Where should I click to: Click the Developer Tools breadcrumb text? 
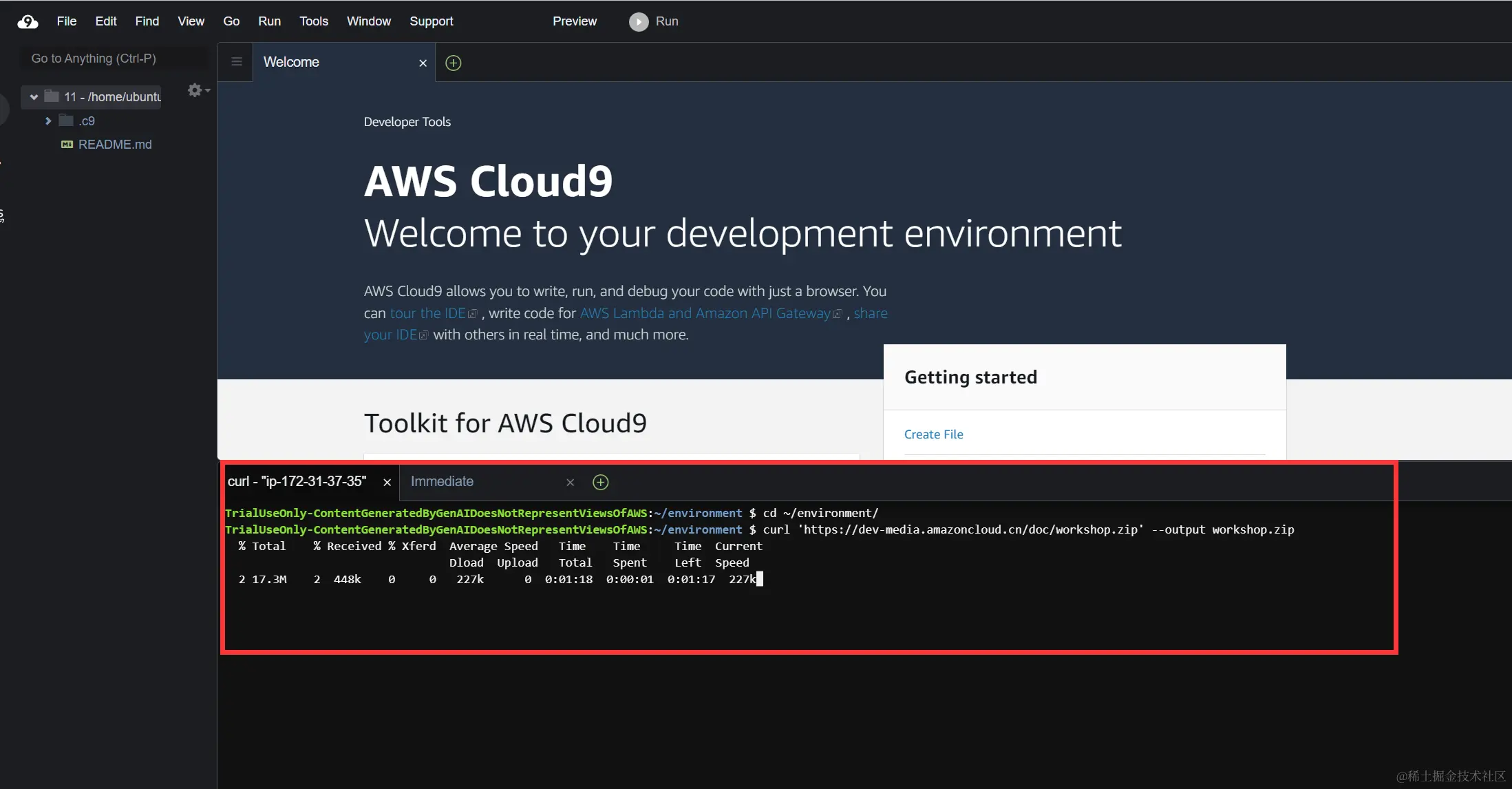407,122
